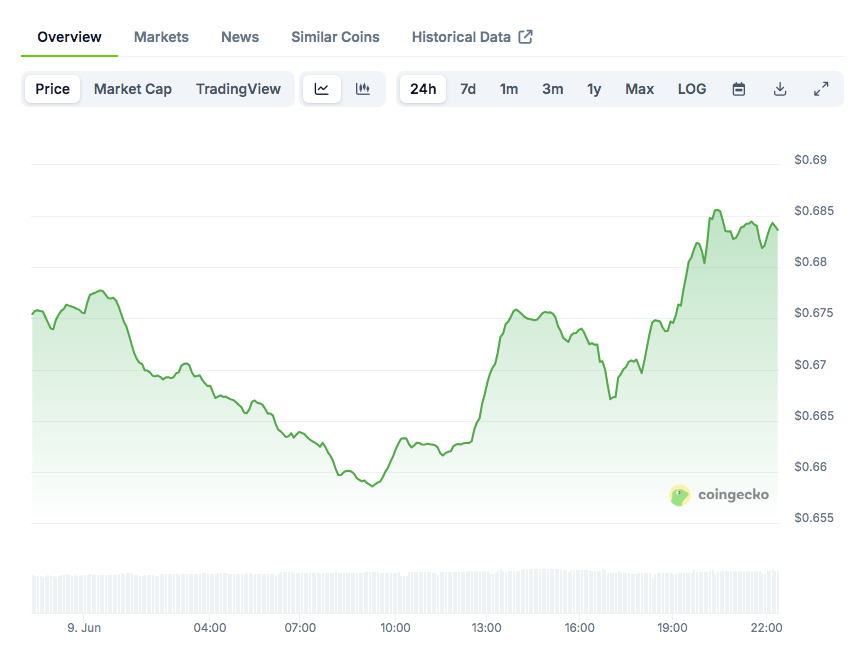Image resolution: width=857 pixels, height=658 pixels.
Task: Switch to line chart view icon
Action: click(x=321, y=89)
